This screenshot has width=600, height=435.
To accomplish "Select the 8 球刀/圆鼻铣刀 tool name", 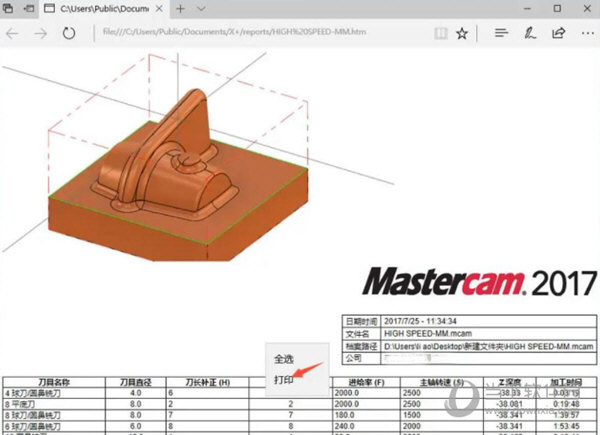I will pyautogui.click(x=33, y=415).
